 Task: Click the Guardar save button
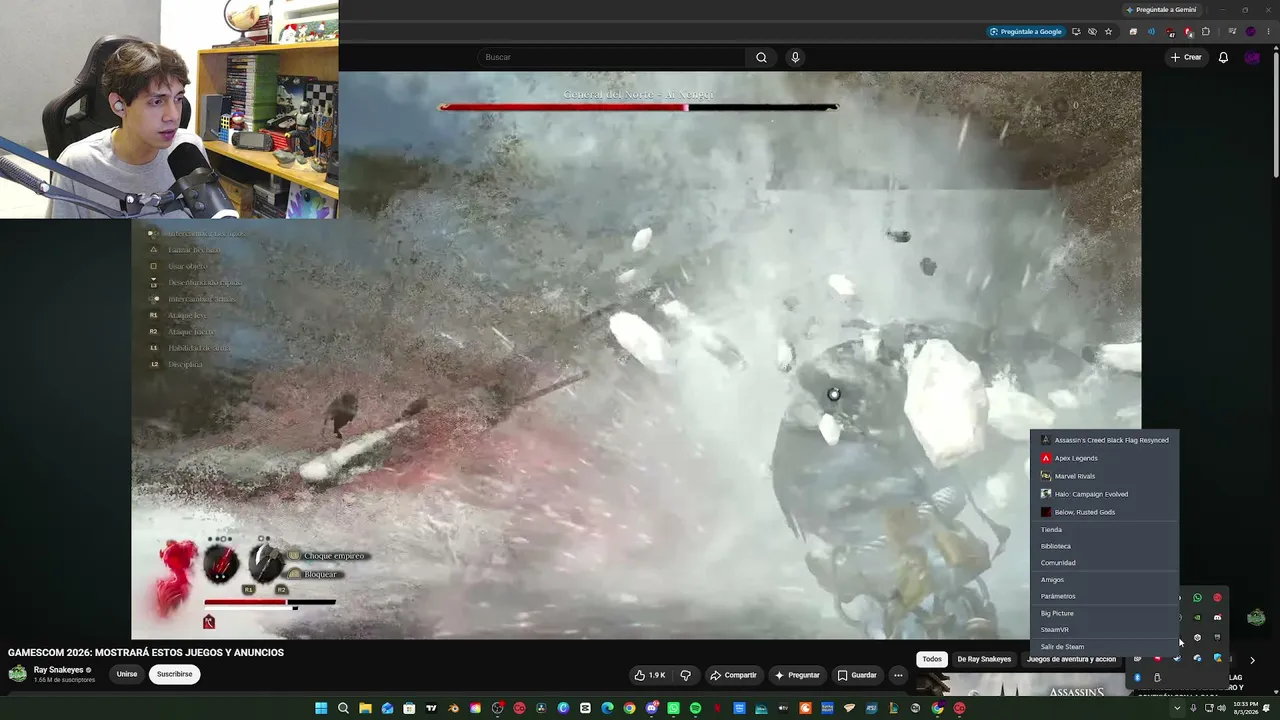857,675
